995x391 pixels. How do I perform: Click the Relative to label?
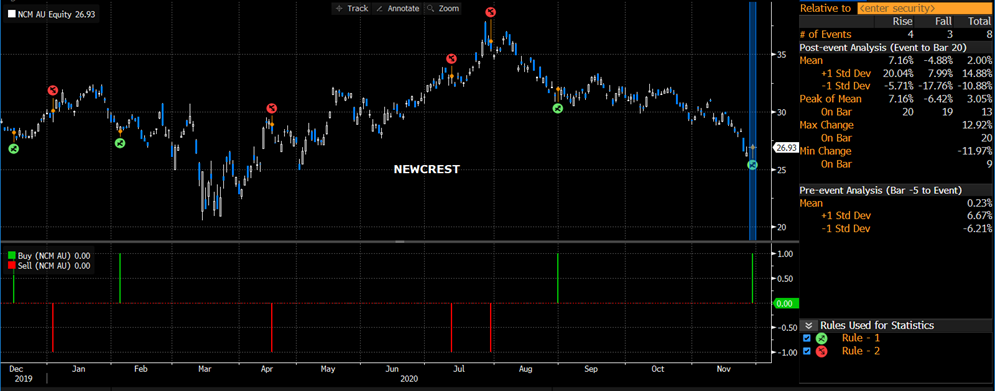825,8
